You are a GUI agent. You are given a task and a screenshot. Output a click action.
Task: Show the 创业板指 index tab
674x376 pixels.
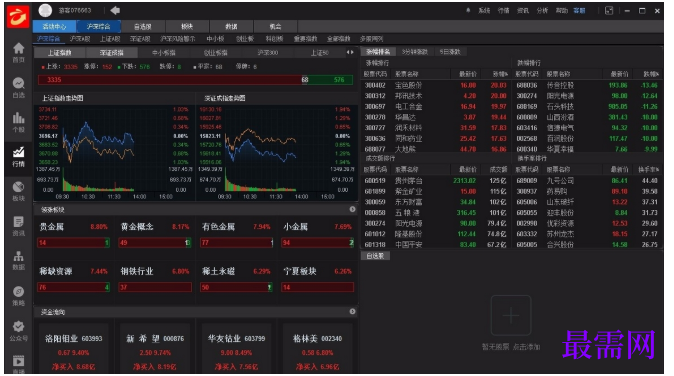click(216, 53)
